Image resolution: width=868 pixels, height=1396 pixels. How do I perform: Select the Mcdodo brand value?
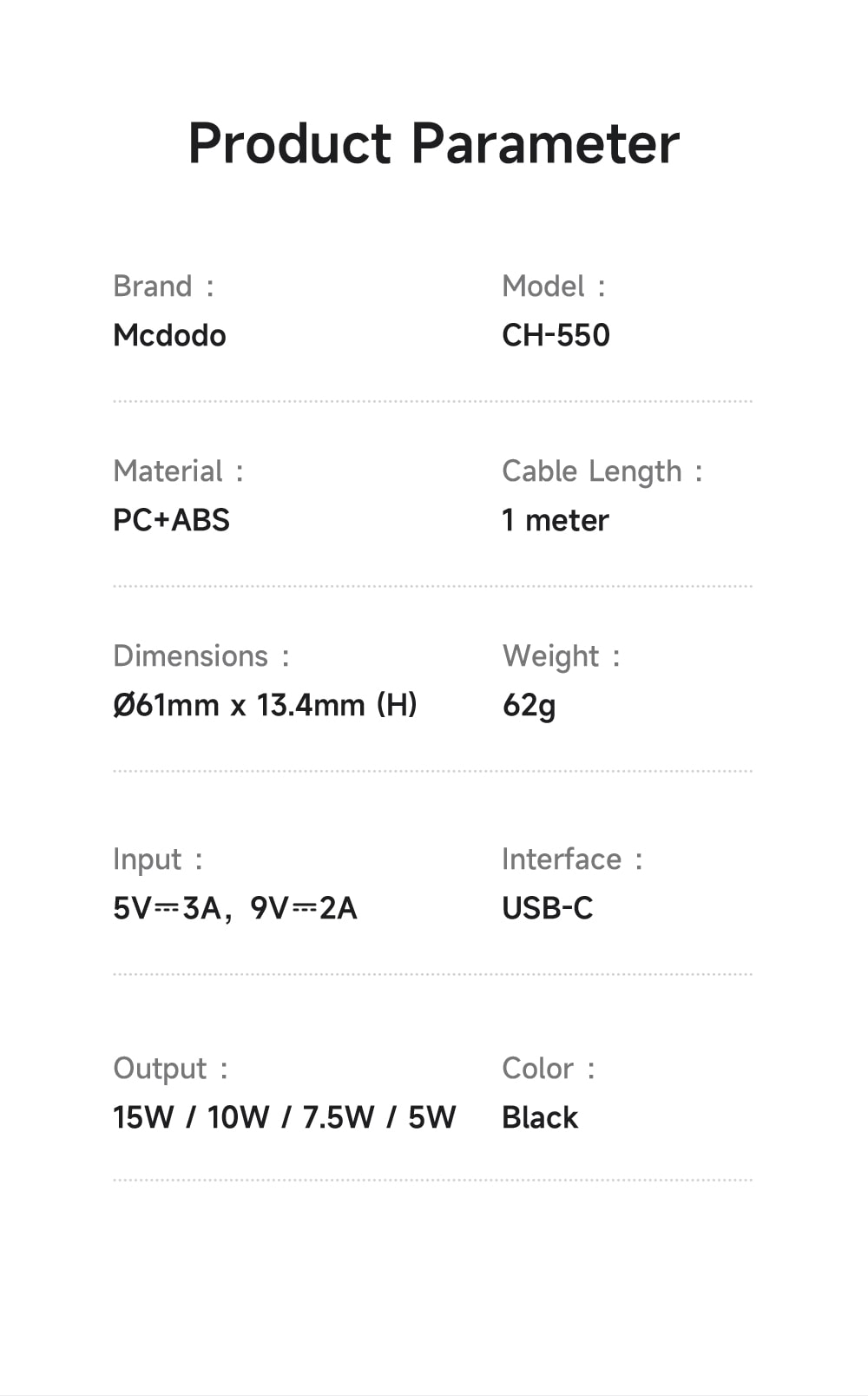coord(169,335)
